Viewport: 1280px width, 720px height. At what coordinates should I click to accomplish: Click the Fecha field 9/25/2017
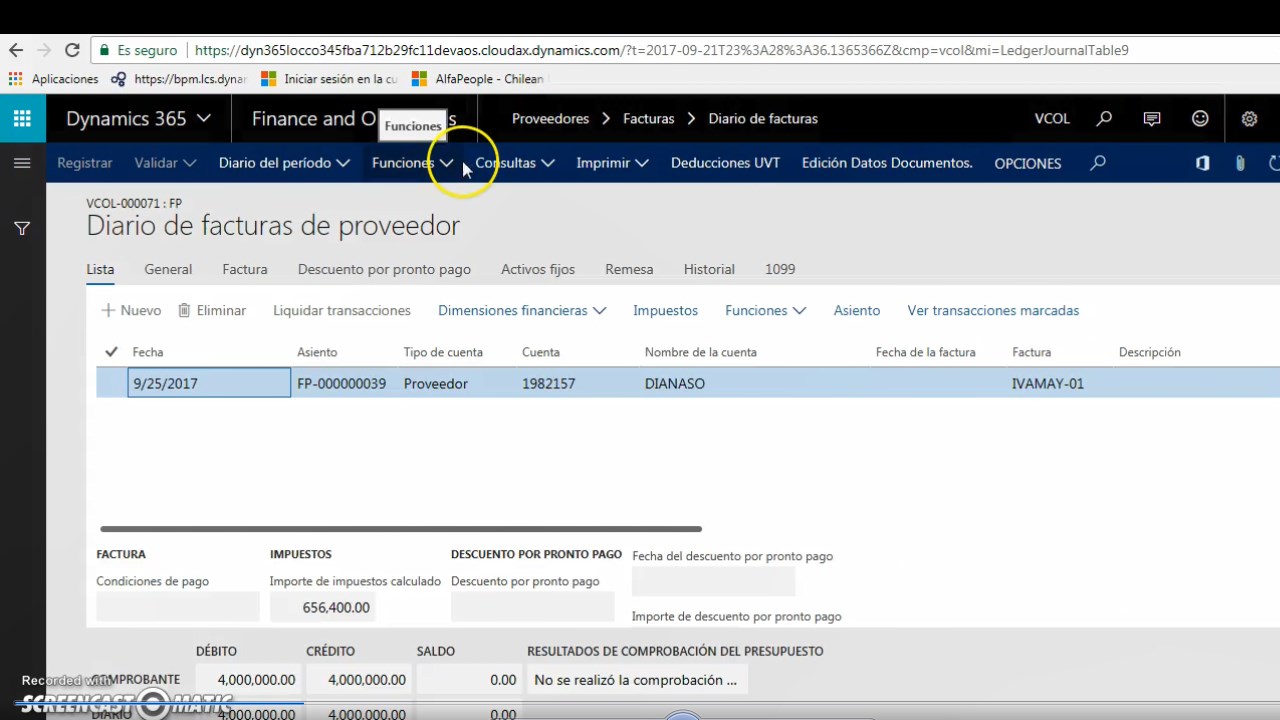coord(209,383)
